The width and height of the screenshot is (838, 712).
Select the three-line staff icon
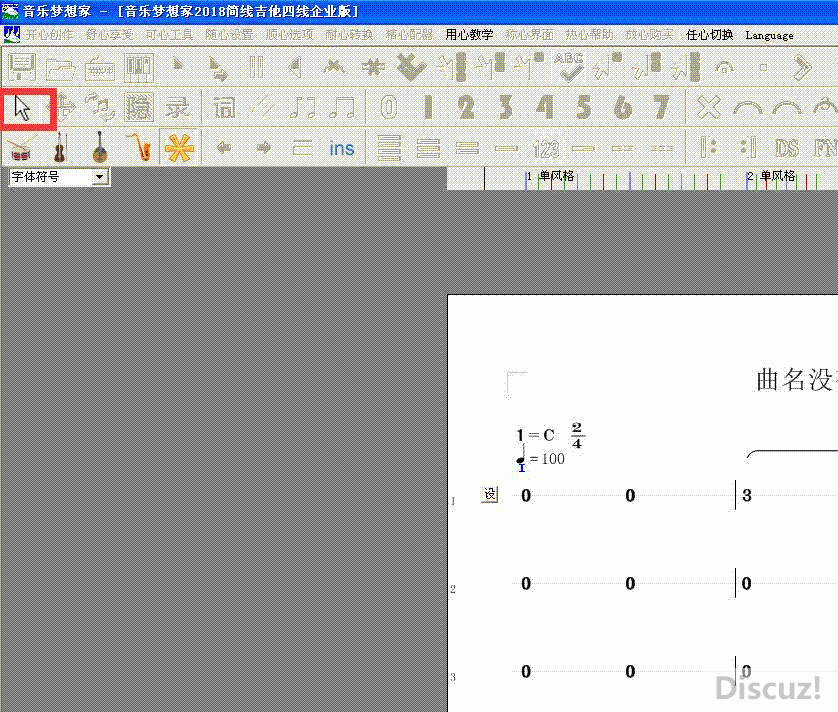[428, 148]
